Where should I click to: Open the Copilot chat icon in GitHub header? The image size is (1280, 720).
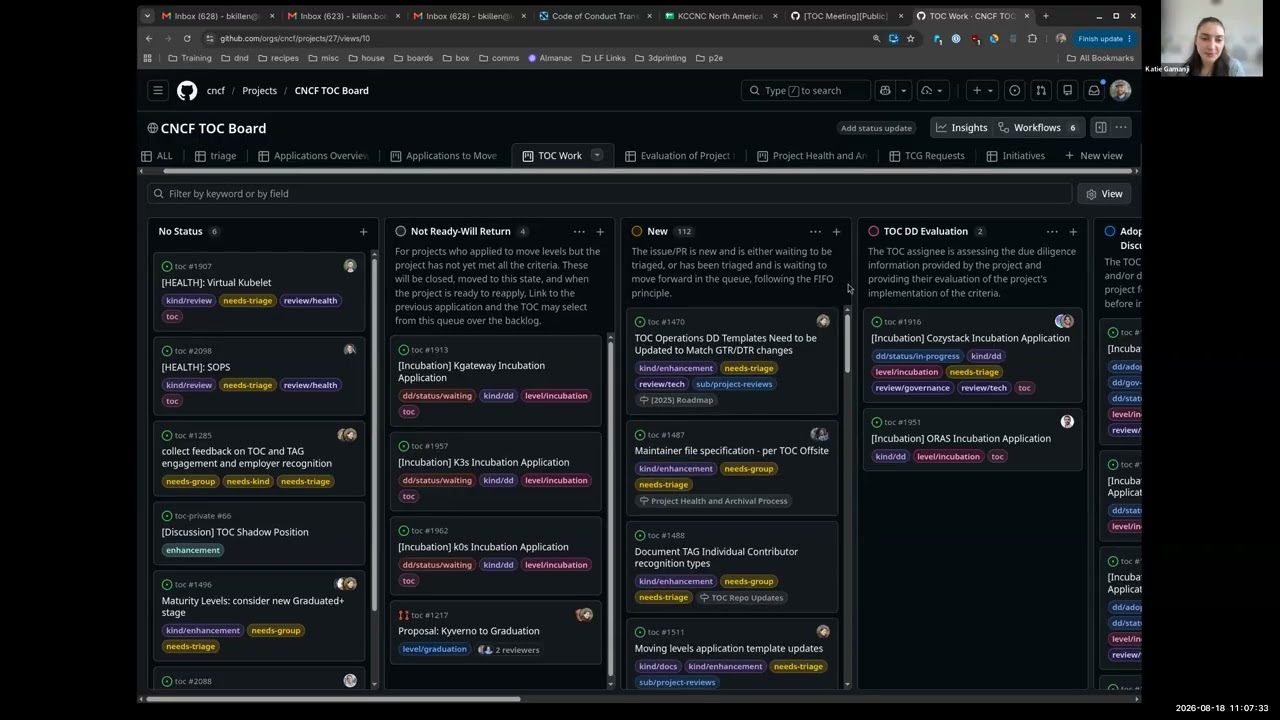click(885, 91)
